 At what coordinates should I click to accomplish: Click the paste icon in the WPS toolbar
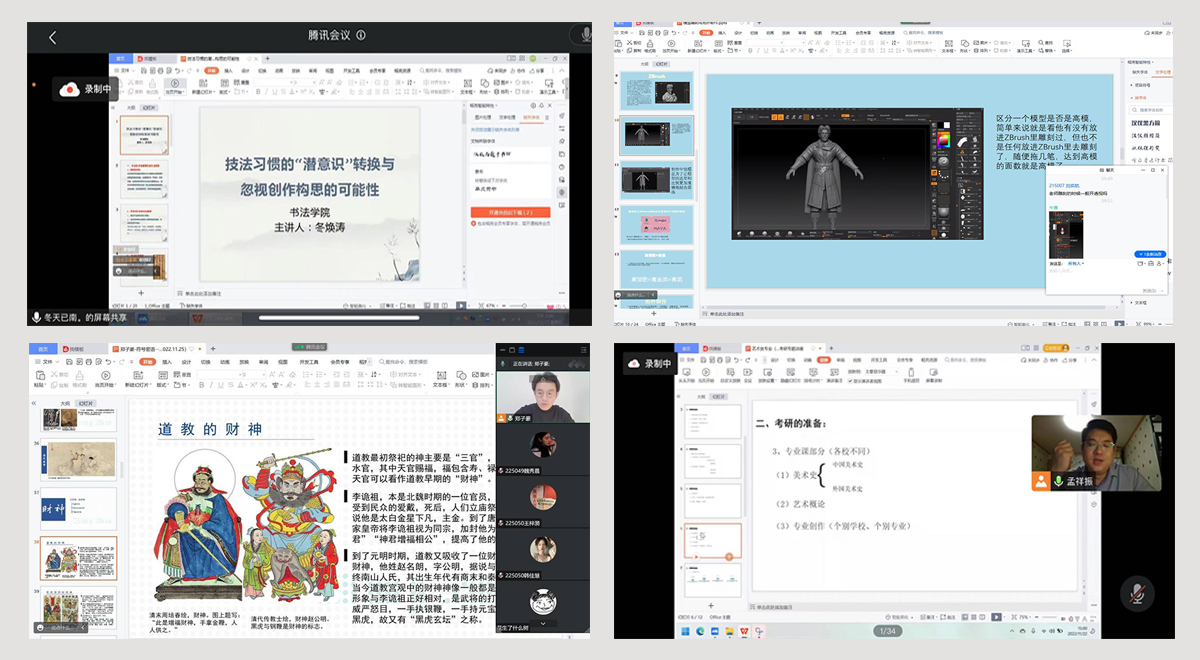click(41, 377)
